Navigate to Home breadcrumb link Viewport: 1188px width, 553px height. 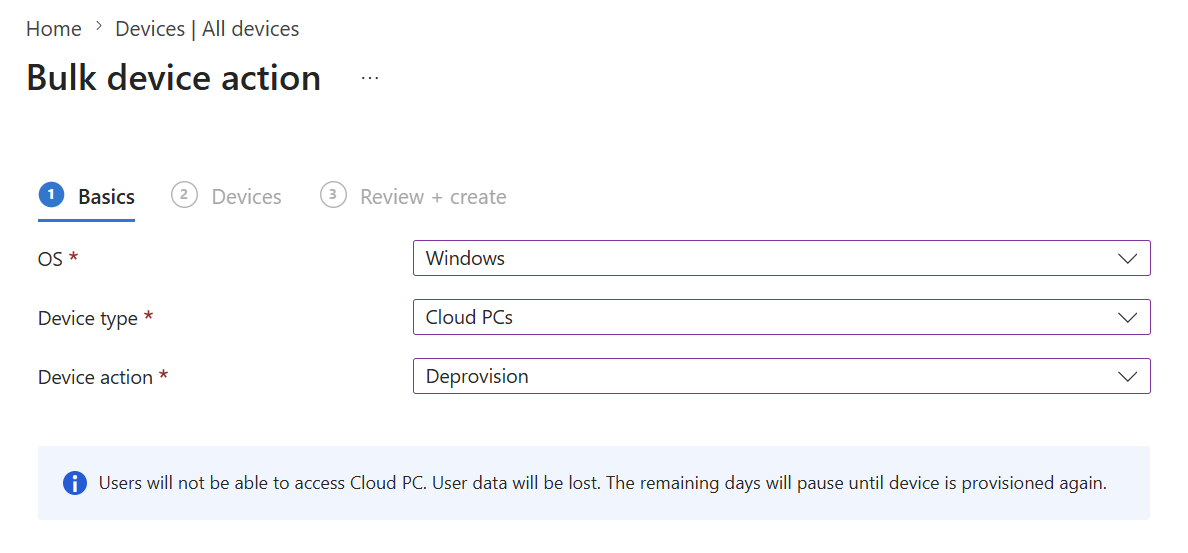(x=54, y=29)
